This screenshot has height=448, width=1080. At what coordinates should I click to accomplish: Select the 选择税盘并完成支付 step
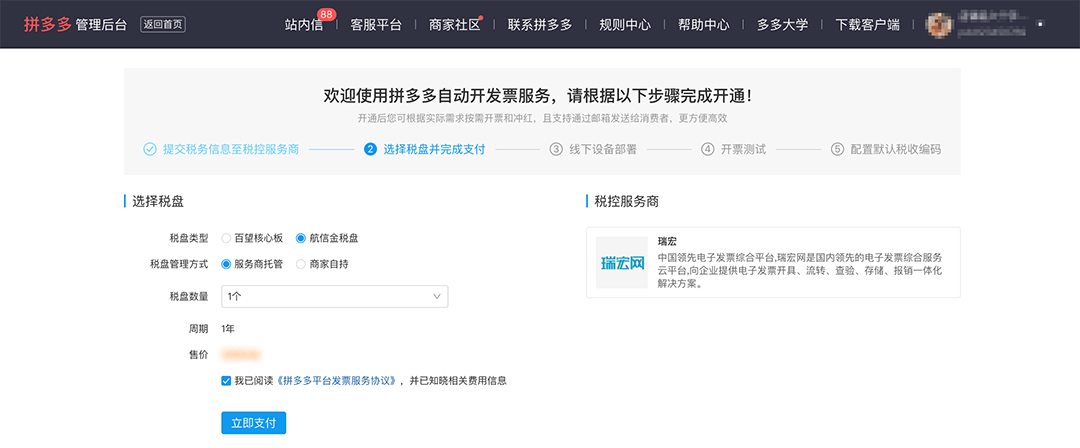click(434, 149)
